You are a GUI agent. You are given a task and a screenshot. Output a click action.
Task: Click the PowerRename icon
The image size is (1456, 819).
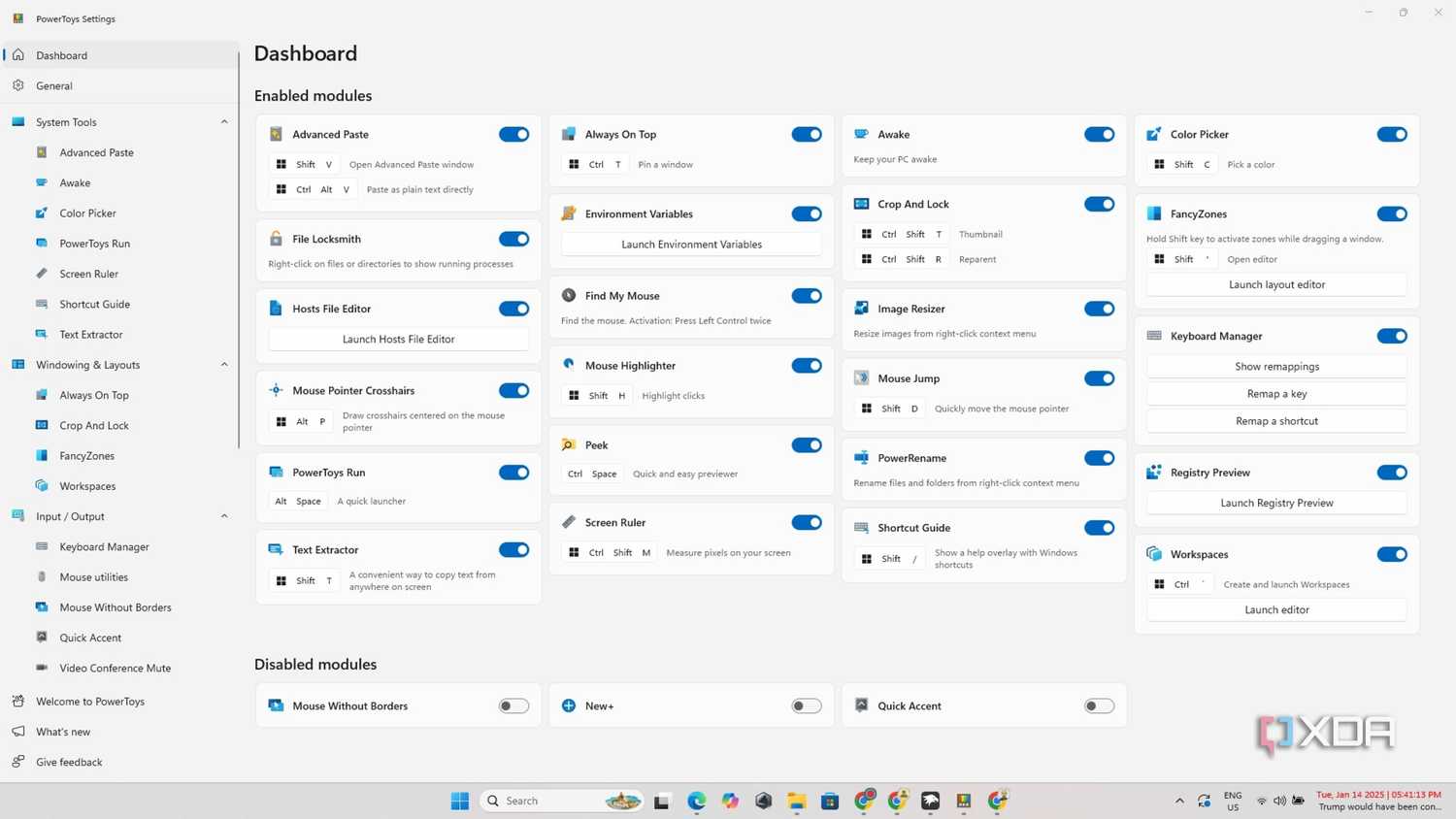point(861,458)
